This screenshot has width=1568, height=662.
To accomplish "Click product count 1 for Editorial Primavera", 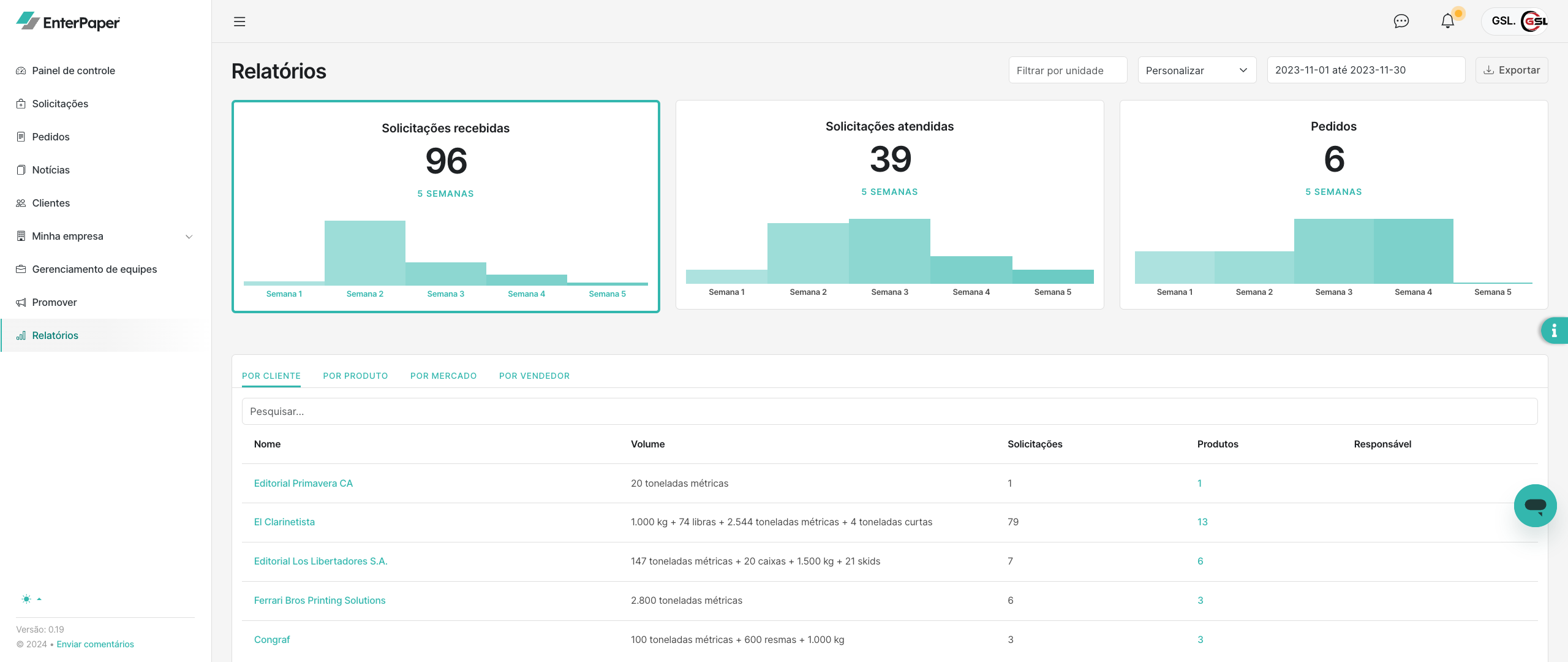I will [x=1199, y=483].
